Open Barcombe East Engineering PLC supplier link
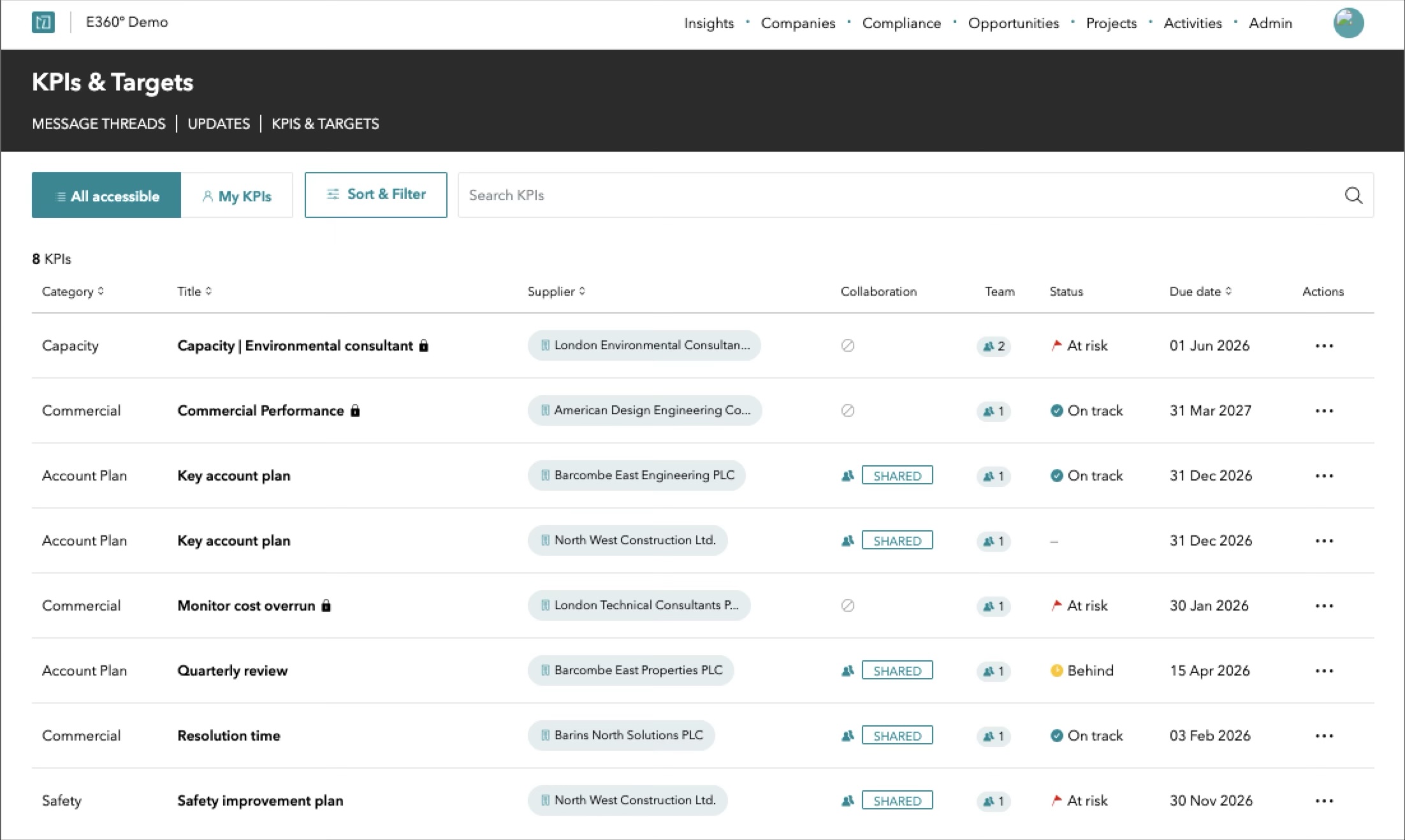 click(x=636, y=475)
